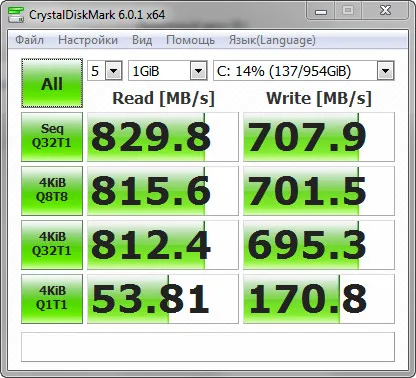Image resolution: width=416 pixels, height=378 pixels.
Task: Start the 4KiB Q1T1 test
Action: click(x=52, y=299)
